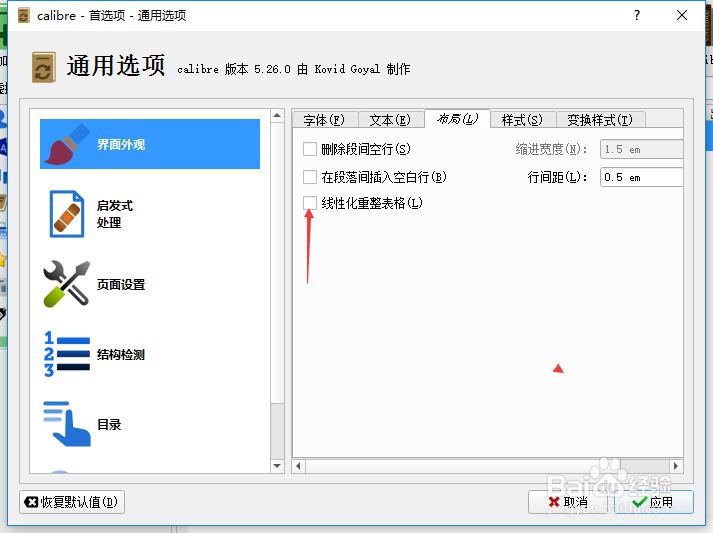
Task: Click the options panel horizontal scrollbar thumb
Action: (x=463, y=466)
